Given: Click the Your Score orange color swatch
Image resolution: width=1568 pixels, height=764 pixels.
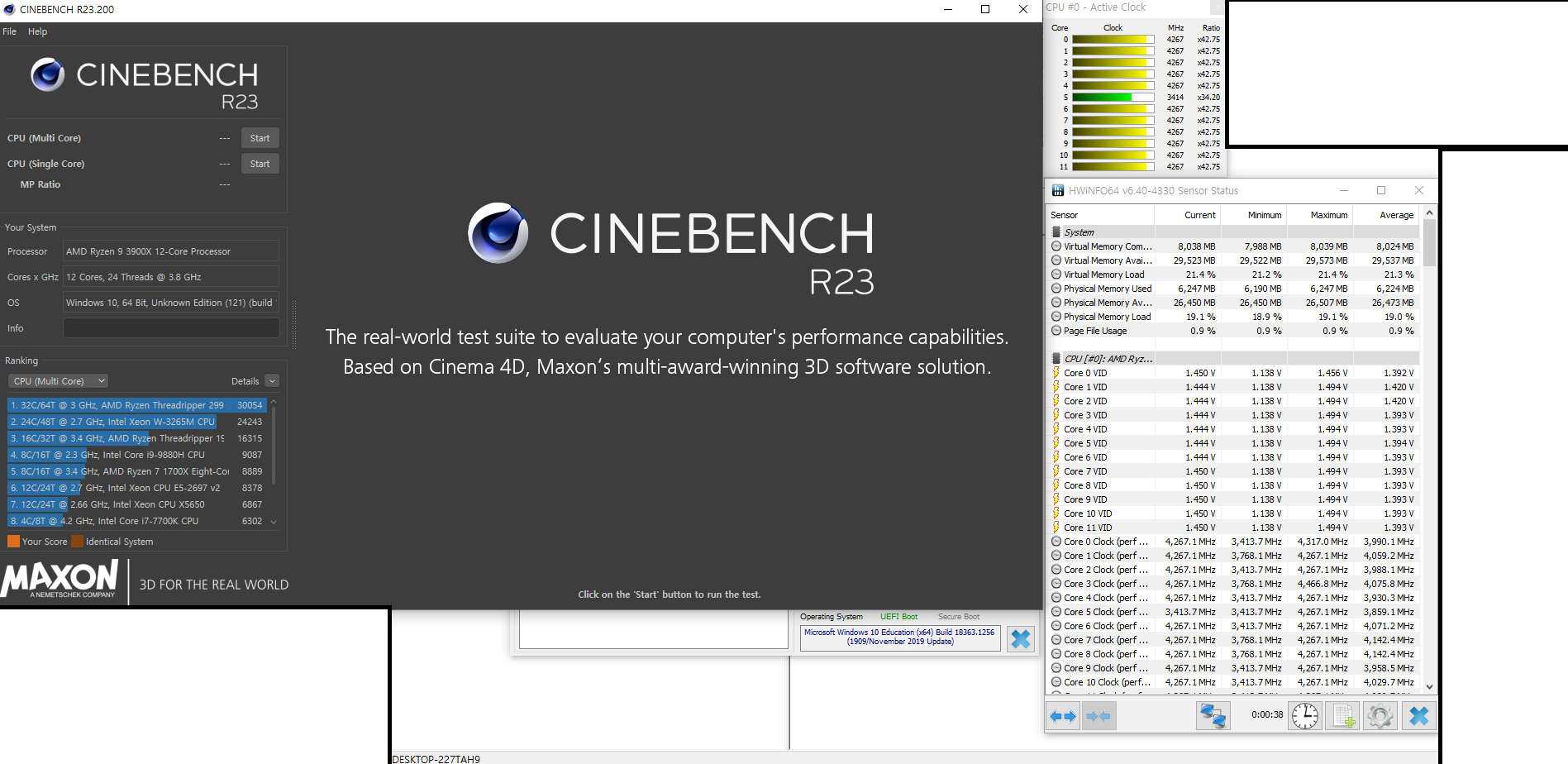Looking at the screenshot, I should pyautogui.click(x=13, y=542).
